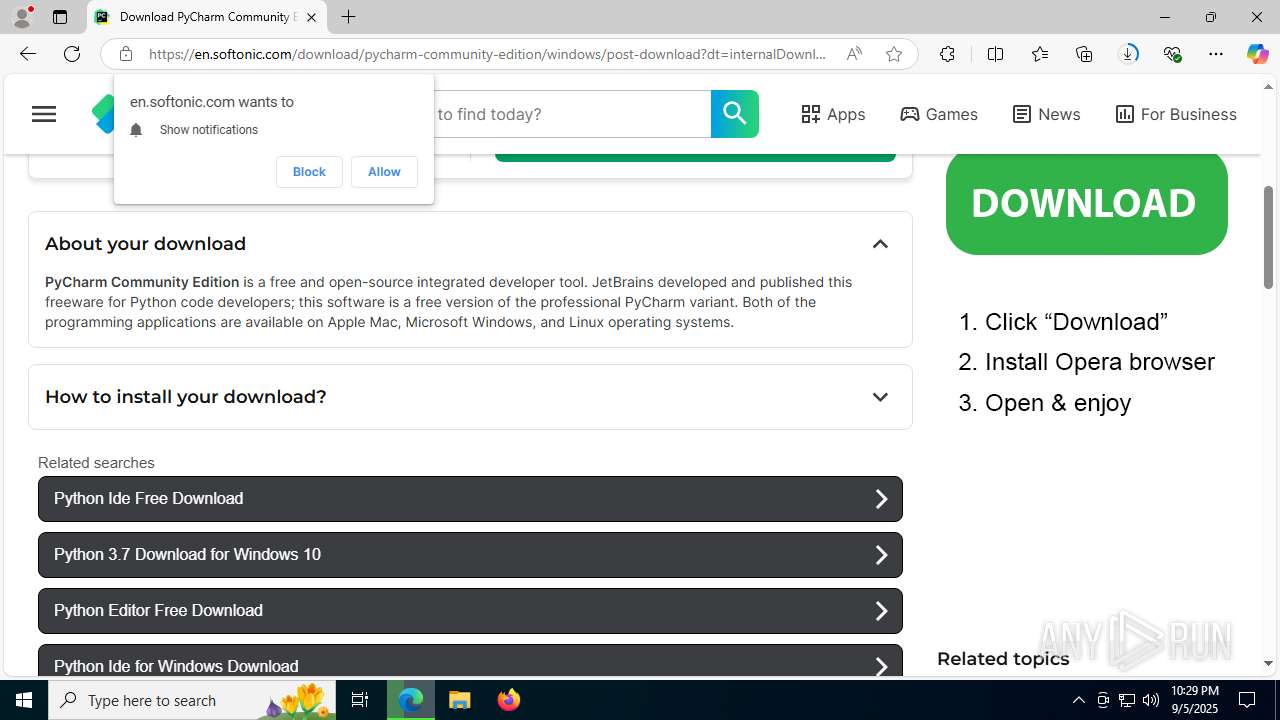Open the browser Extensions icon

(947, 54)
